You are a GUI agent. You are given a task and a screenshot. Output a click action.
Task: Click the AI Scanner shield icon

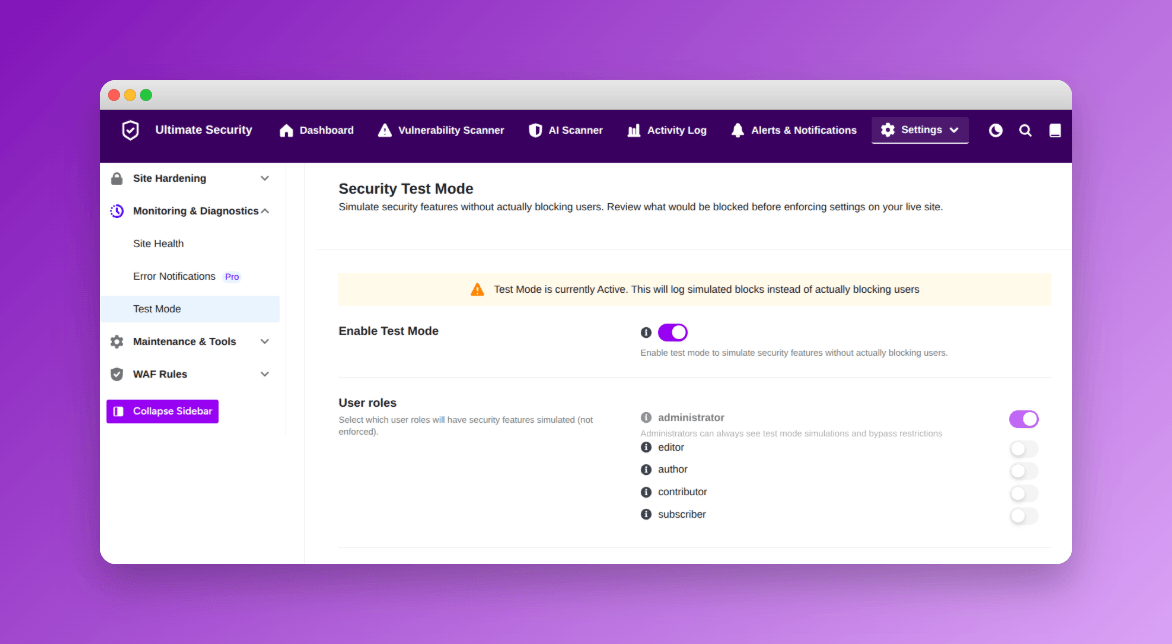tap(535, 131)
